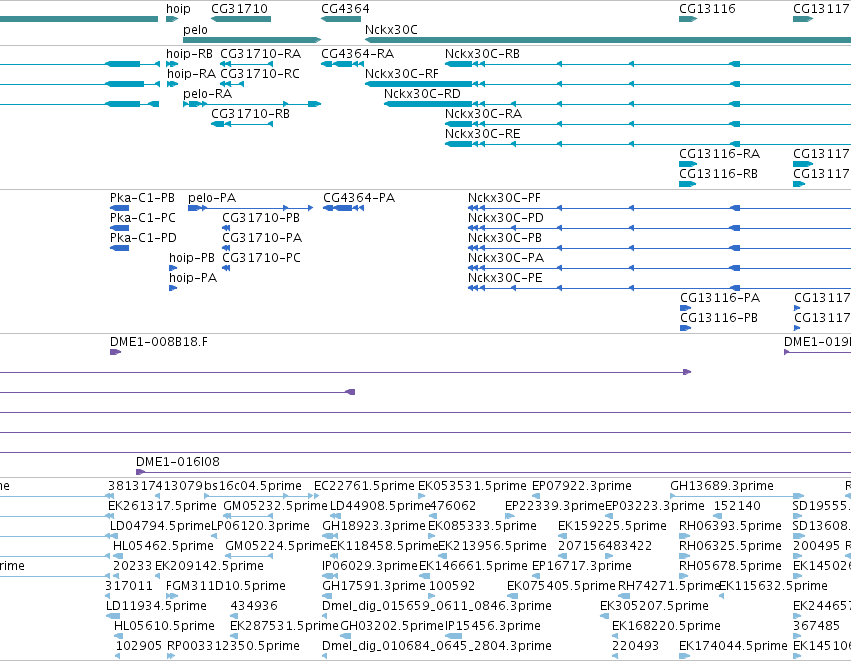Screen dimensions: 851x661
Task: Click the DME1-016I08 clone label
Action: (x=177, y=462)
